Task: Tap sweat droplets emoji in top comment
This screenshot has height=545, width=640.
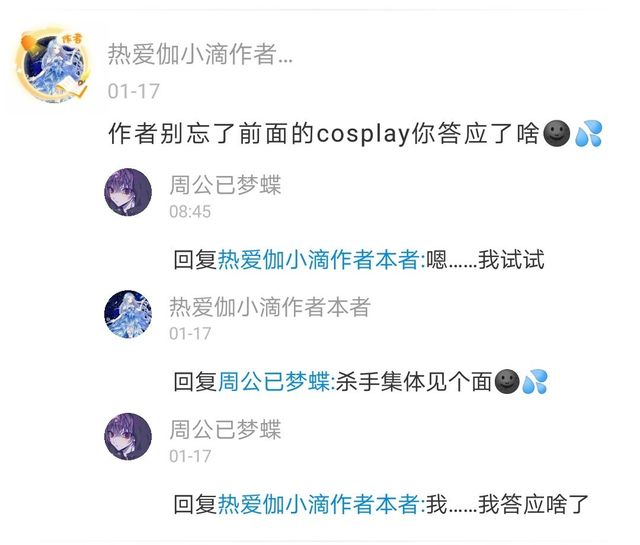Action: pos(588,133)
